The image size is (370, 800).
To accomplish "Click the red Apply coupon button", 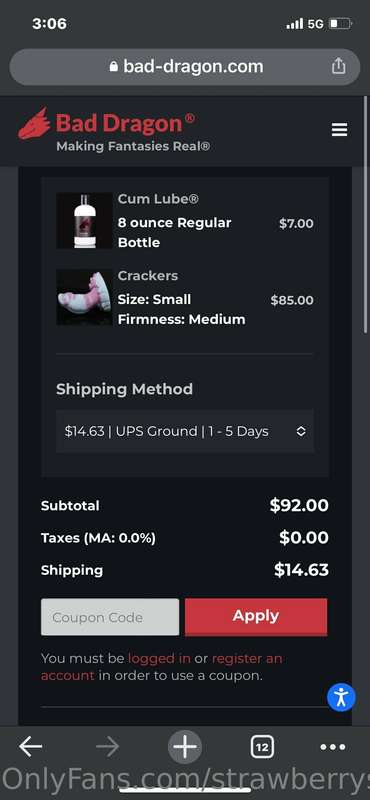I will (x=256, y=616).
